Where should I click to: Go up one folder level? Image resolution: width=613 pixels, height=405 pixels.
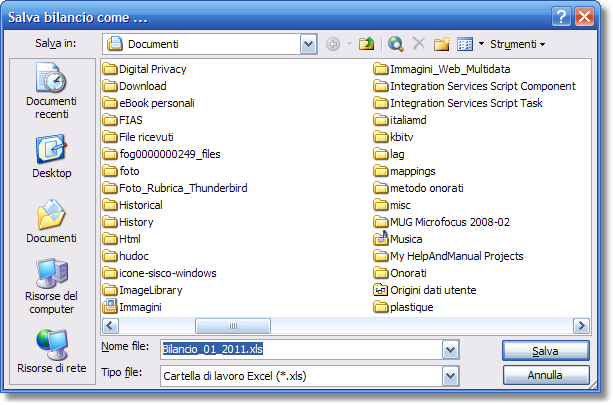(366, 44)
